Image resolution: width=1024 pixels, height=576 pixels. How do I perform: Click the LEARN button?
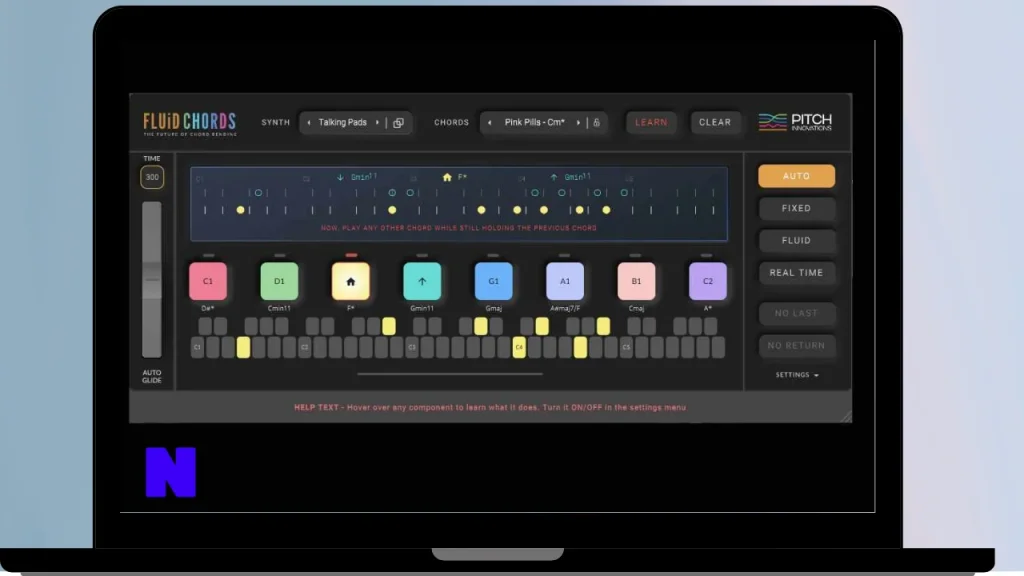click(x=651, y=122)
